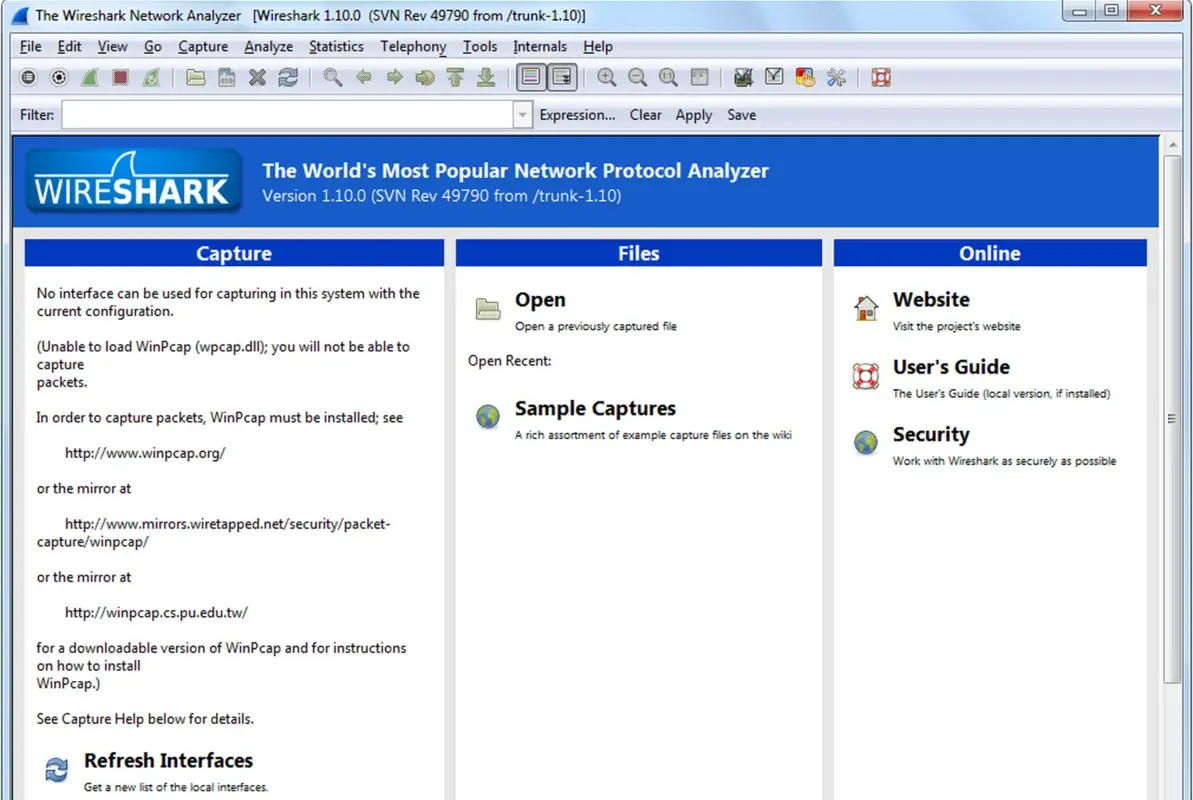Viewport: 1193px width, 800px height.
Task: Open the Statistics menu
Action: click(x=336, y=46)
